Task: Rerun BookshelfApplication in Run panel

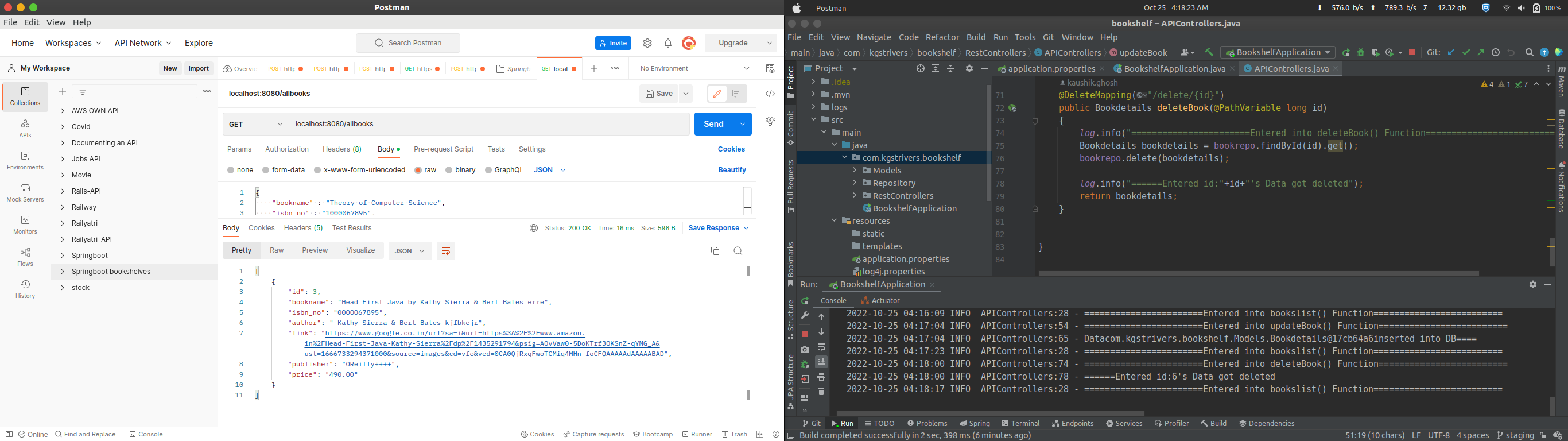Action: pos(805,301)
